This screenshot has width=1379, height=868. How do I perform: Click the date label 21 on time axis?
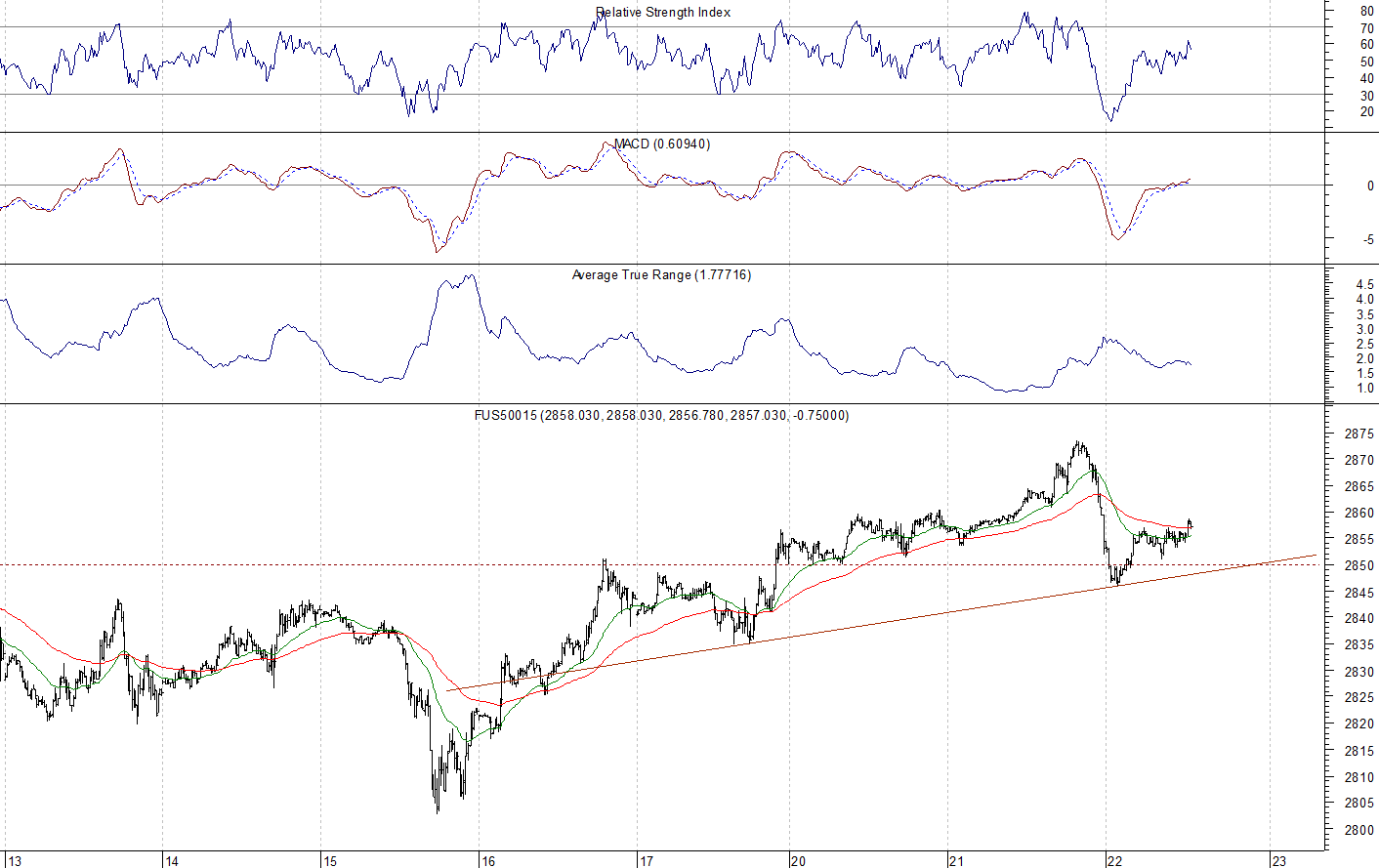click(957, 861)
